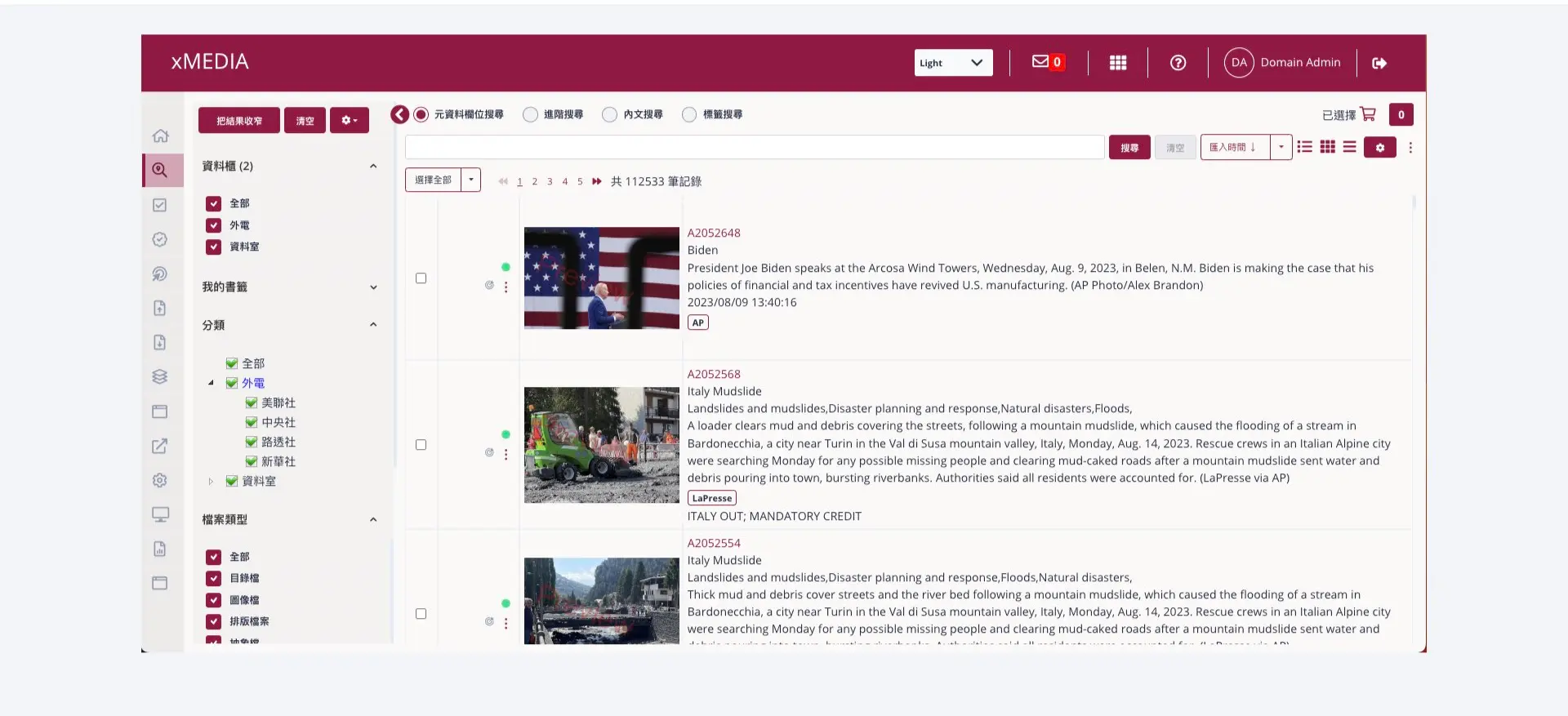
Task: Click the logout icon
Action: click(x=1379, y=63)
